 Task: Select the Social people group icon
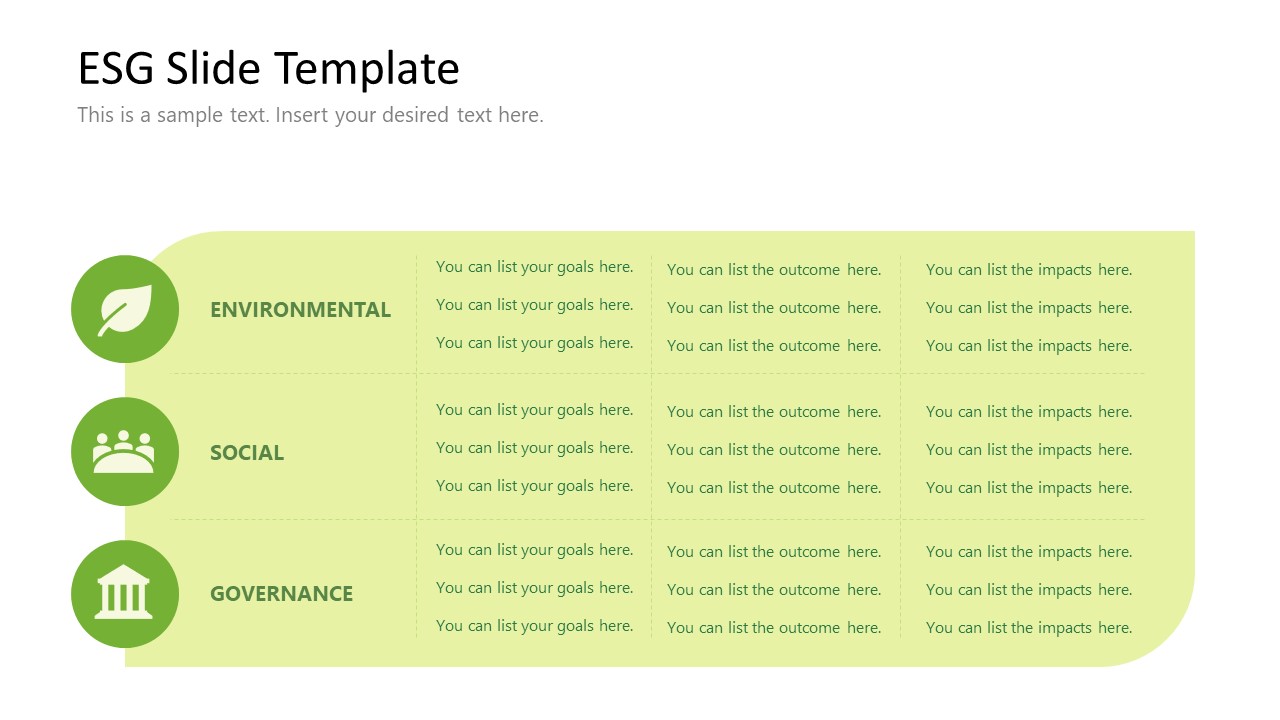click(125, 452)
